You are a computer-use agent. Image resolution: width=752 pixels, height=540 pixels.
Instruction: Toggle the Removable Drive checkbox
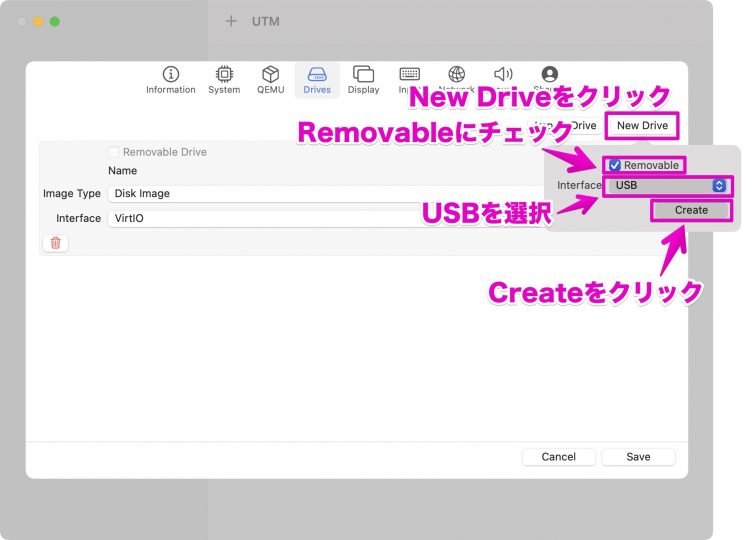tap(114, 152)
